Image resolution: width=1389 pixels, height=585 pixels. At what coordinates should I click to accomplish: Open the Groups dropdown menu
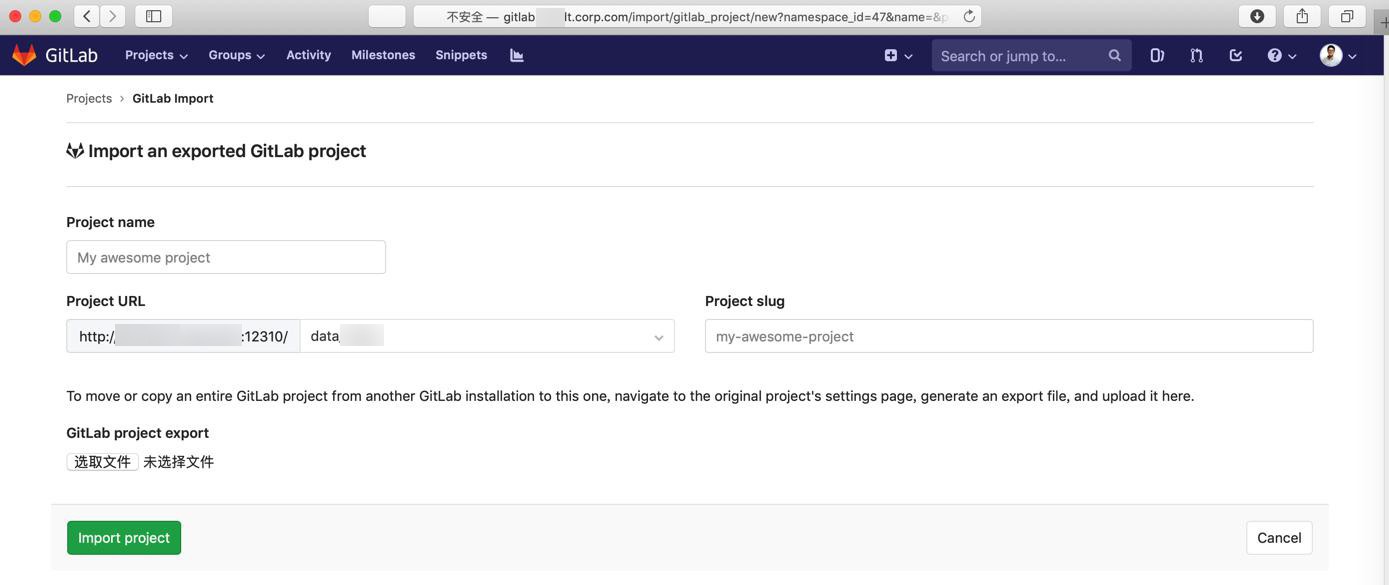pos(237,55)
